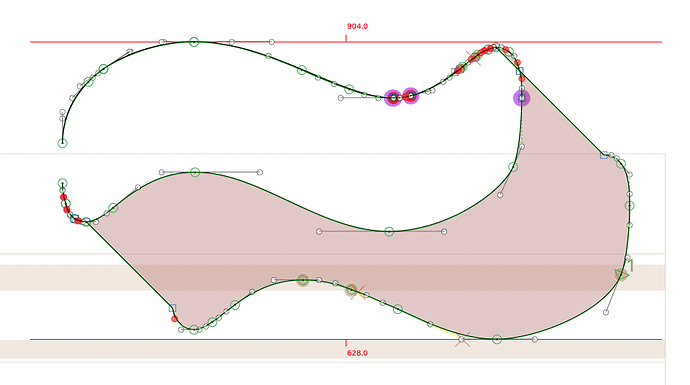690x385 pixels.
Task: Click the red dot below bottom-left blue corner node
Action: click(x=175, y=319)
